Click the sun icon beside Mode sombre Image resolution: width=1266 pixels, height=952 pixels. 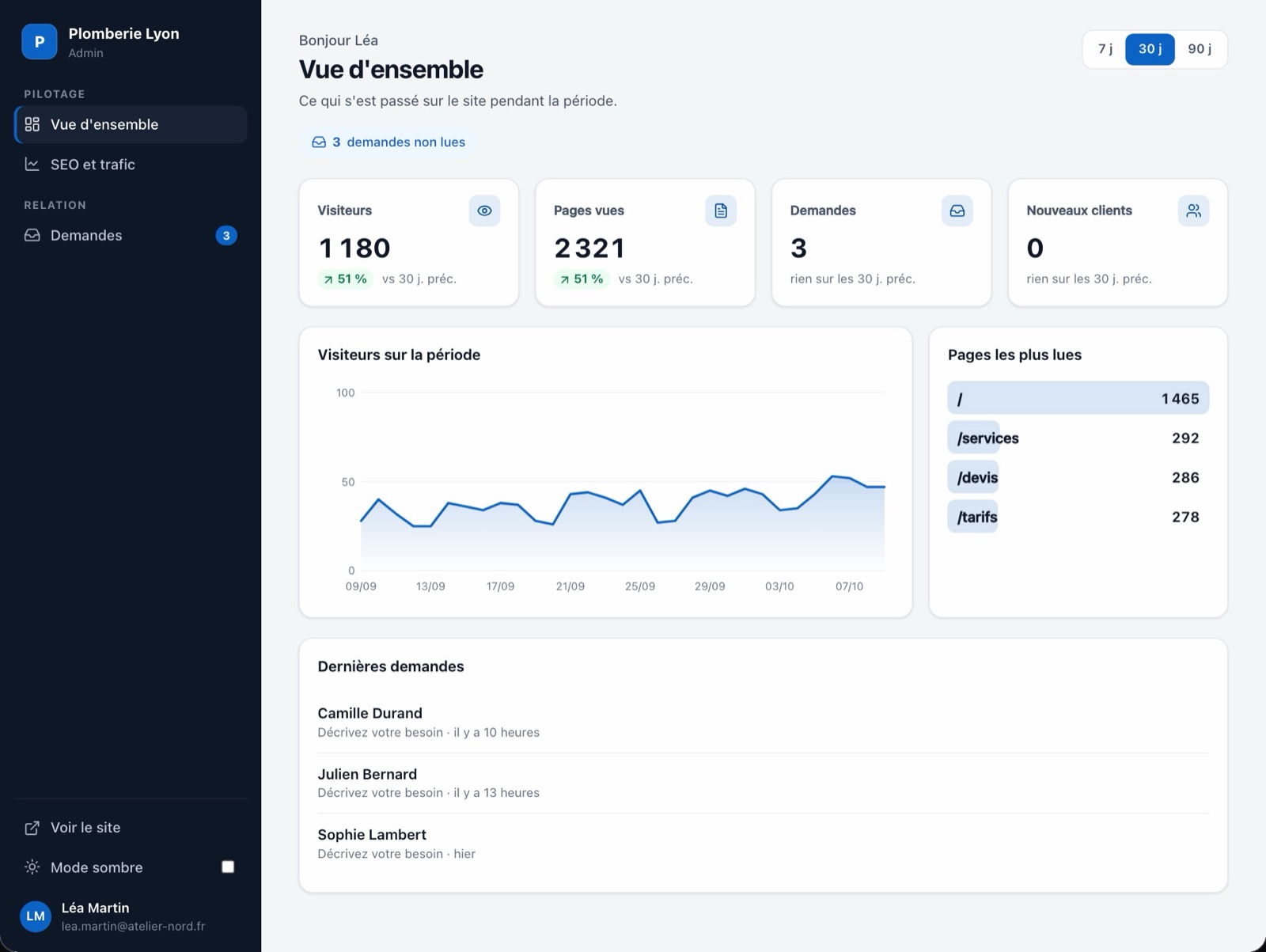click(32, 867)
